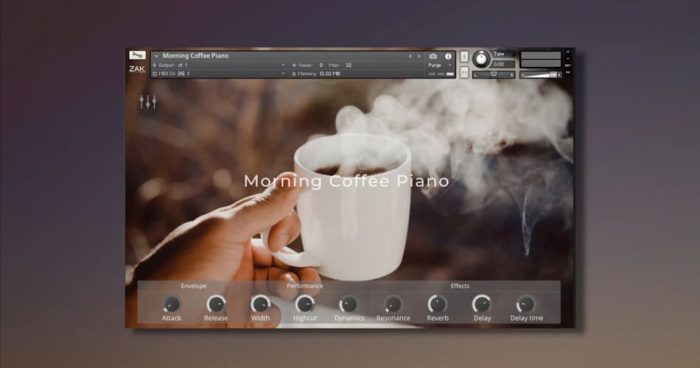This screenshot has height=368, width=700.
Task: Click the volume slider in header
Action: 541,75
